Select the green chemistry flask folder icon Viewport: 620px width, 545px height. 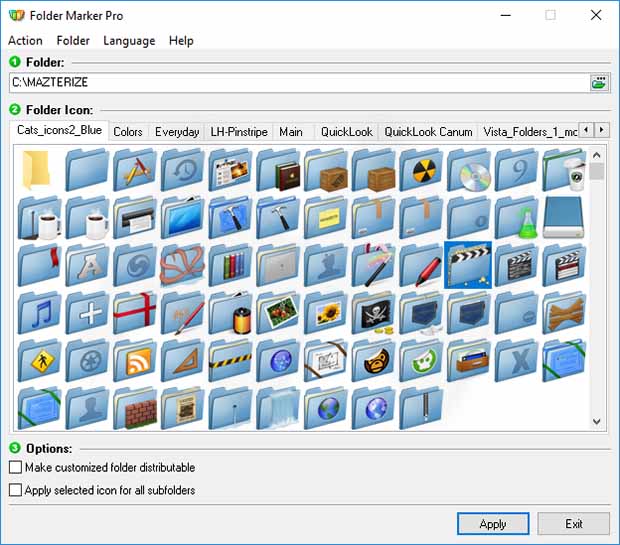(x=516, y=217)
